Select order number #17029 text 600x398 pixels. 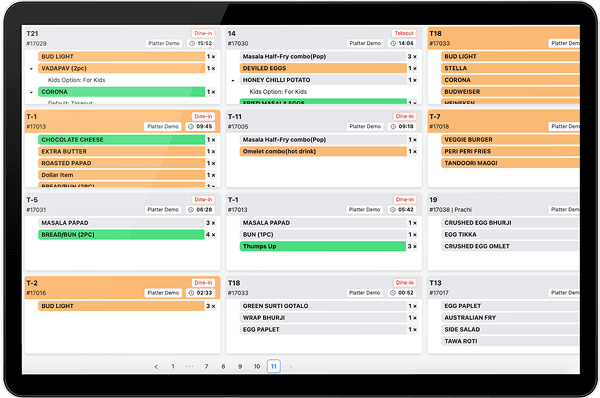(x=36, y=44)
